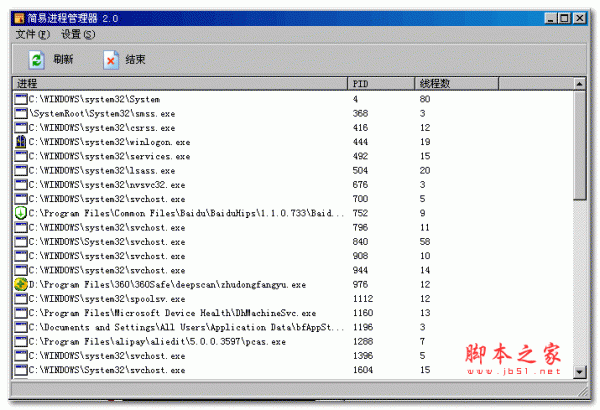Click thread count 19 of winlogon.exe
600x410 pixels.
[425, 142]
